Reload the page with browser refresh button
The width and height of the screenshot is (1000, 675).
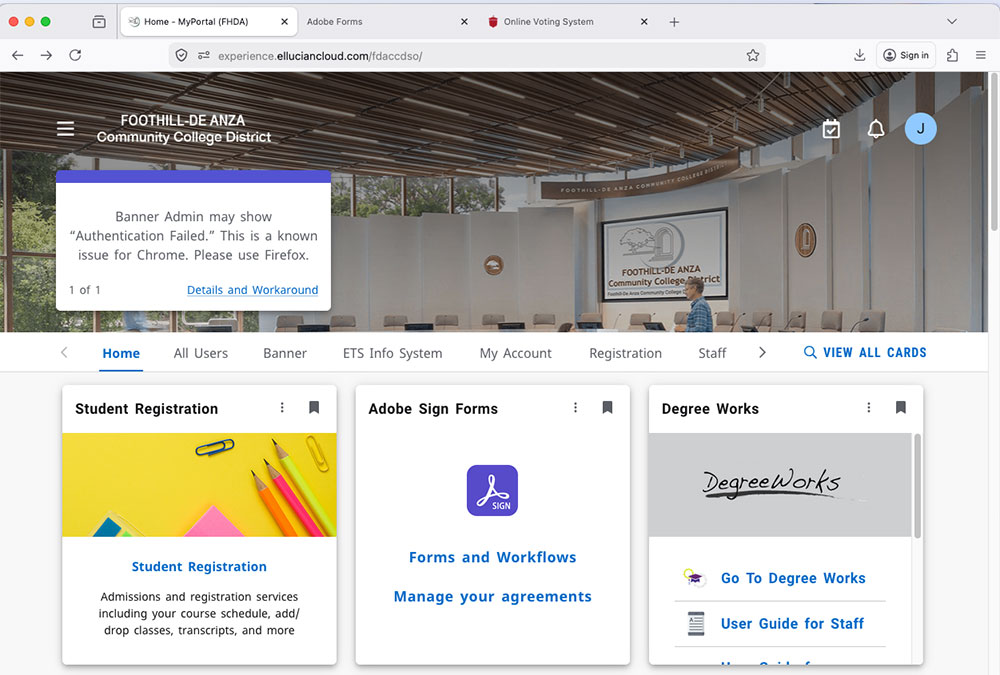point(75,56)
